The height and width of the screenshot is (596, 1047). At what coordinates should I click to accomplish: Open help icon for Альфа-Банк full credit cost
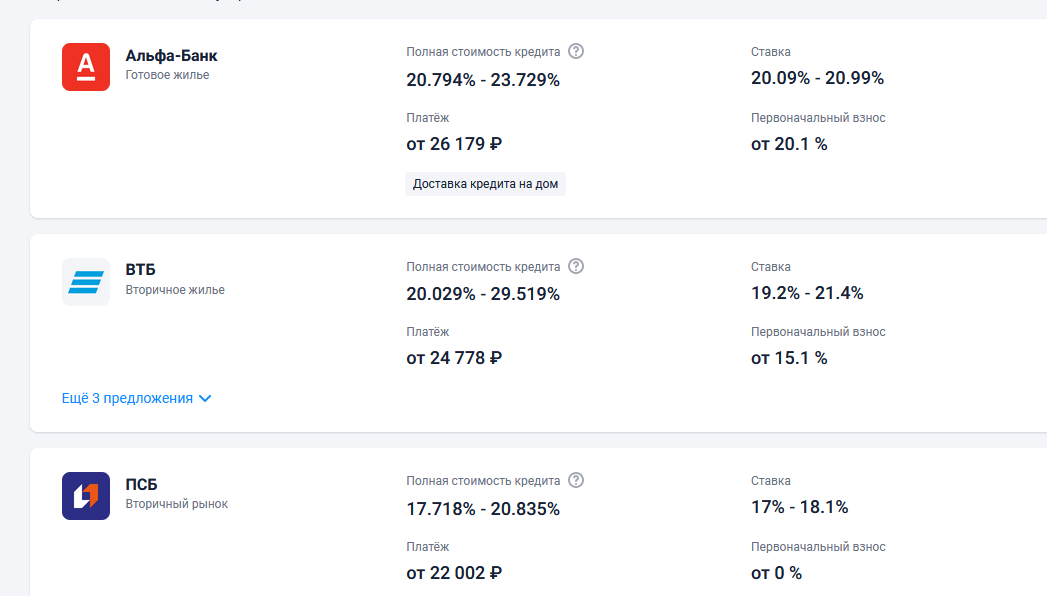point(576,51)
